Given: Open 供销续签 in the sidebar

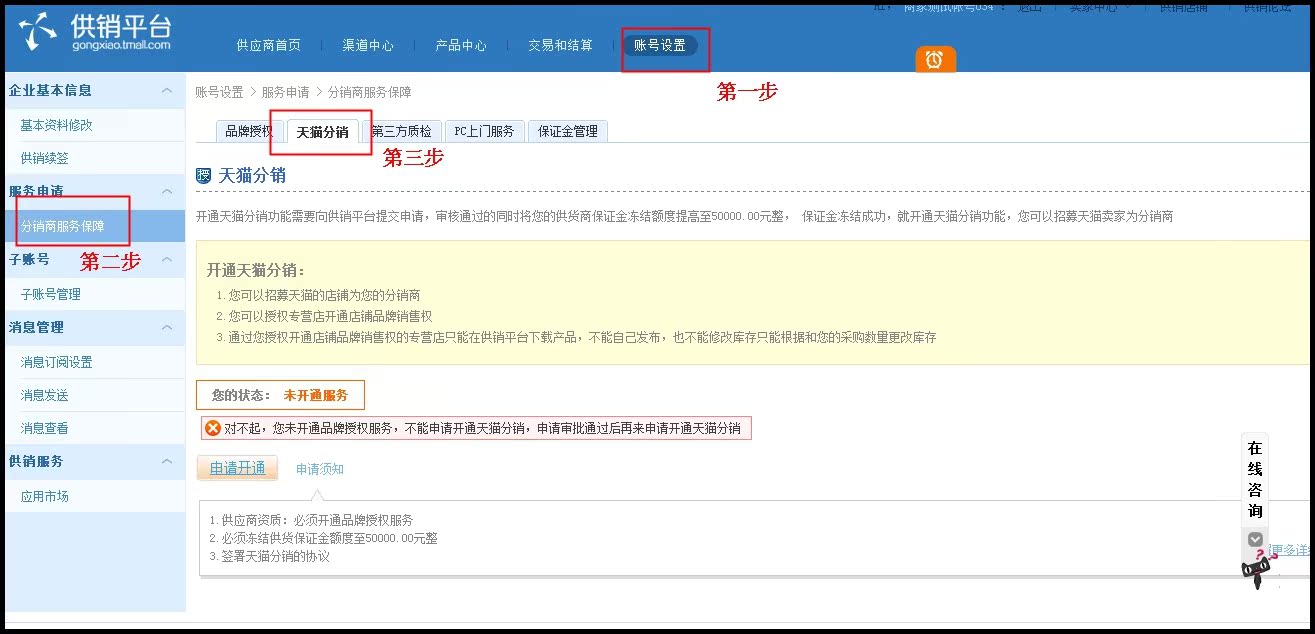Looking at the screenshot, I should click(45, 158).
